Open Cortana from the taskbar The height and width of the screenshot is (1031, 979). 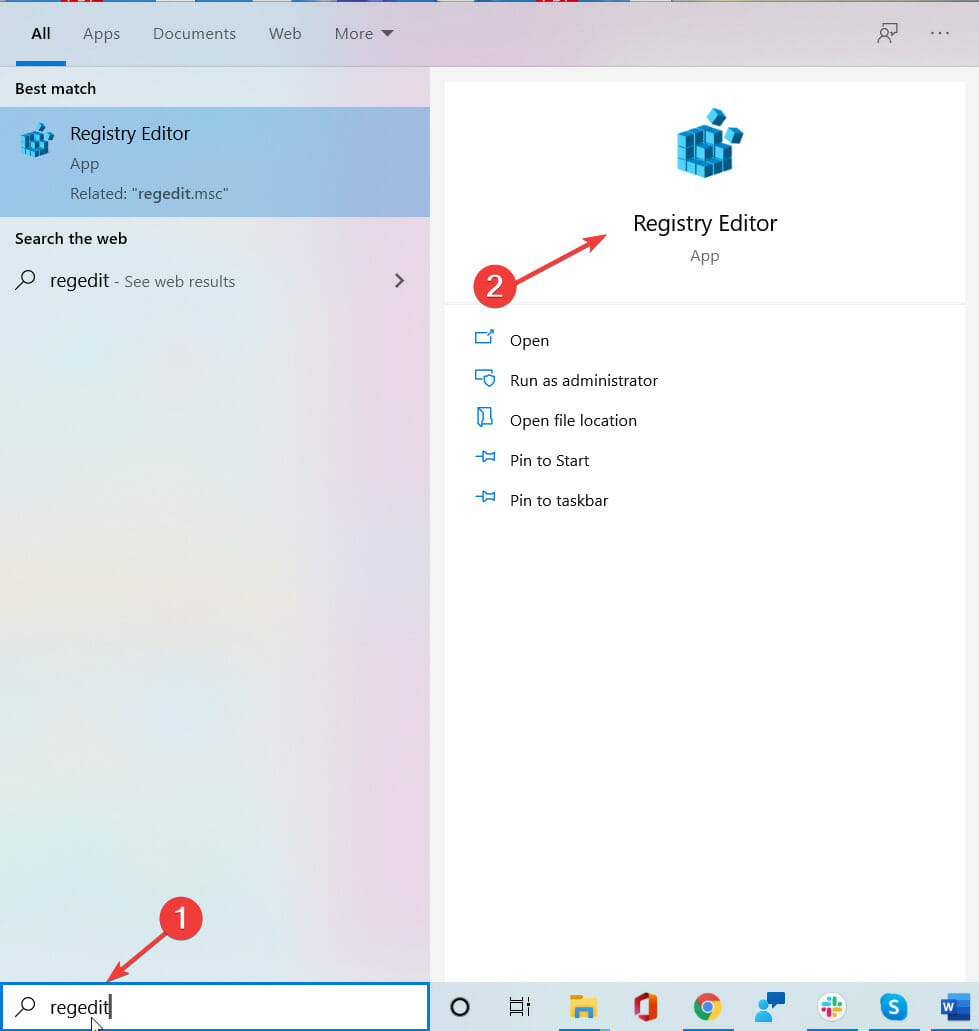(460, 1007)
